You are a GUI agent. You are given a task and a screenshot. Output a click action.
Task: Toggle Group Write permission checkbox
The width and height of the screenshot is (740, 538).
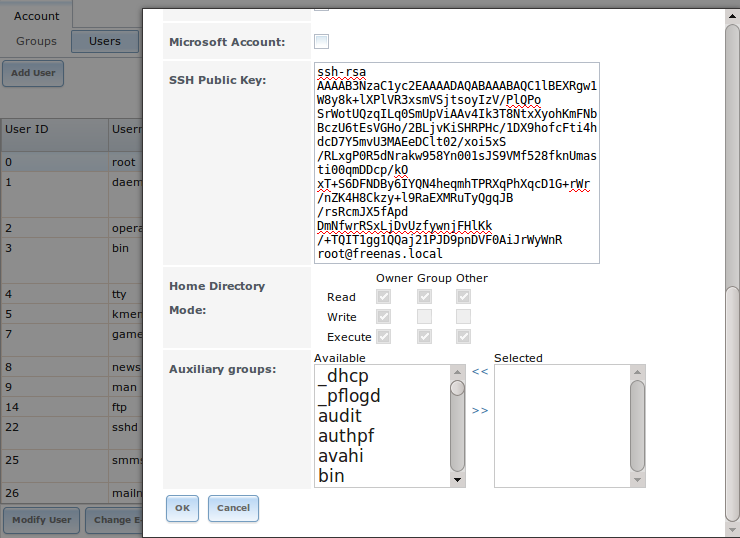424,316
